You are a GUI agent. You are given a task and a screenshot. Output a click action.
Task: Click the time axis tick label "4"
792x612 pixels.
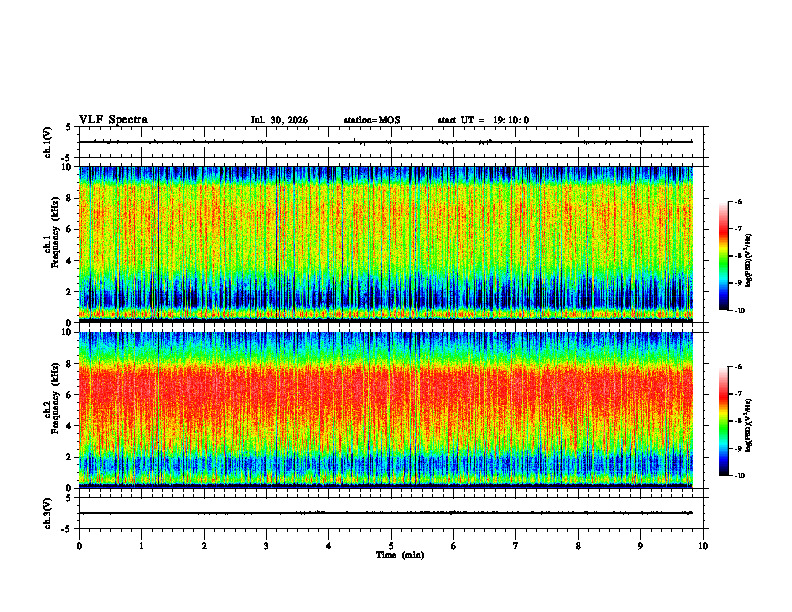[329, 546]
